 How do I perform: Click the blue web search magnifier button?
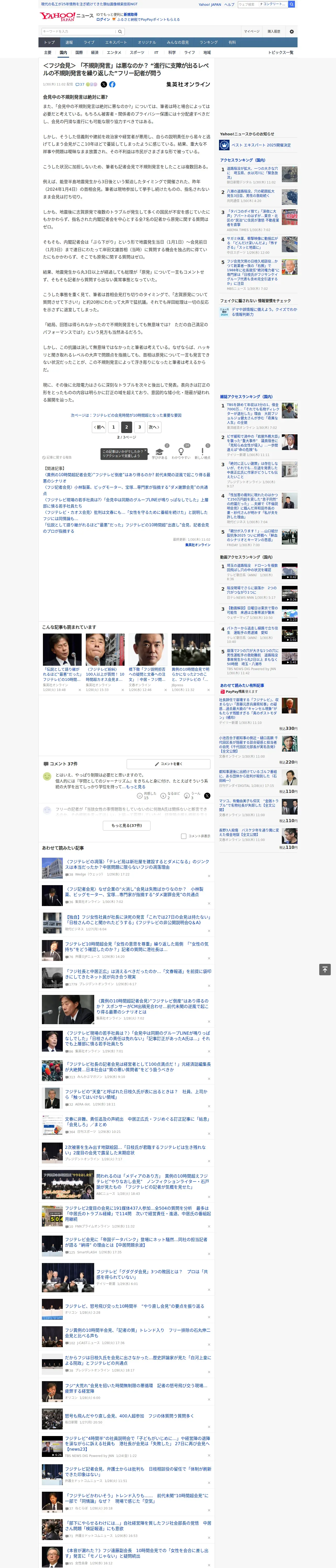292,4
